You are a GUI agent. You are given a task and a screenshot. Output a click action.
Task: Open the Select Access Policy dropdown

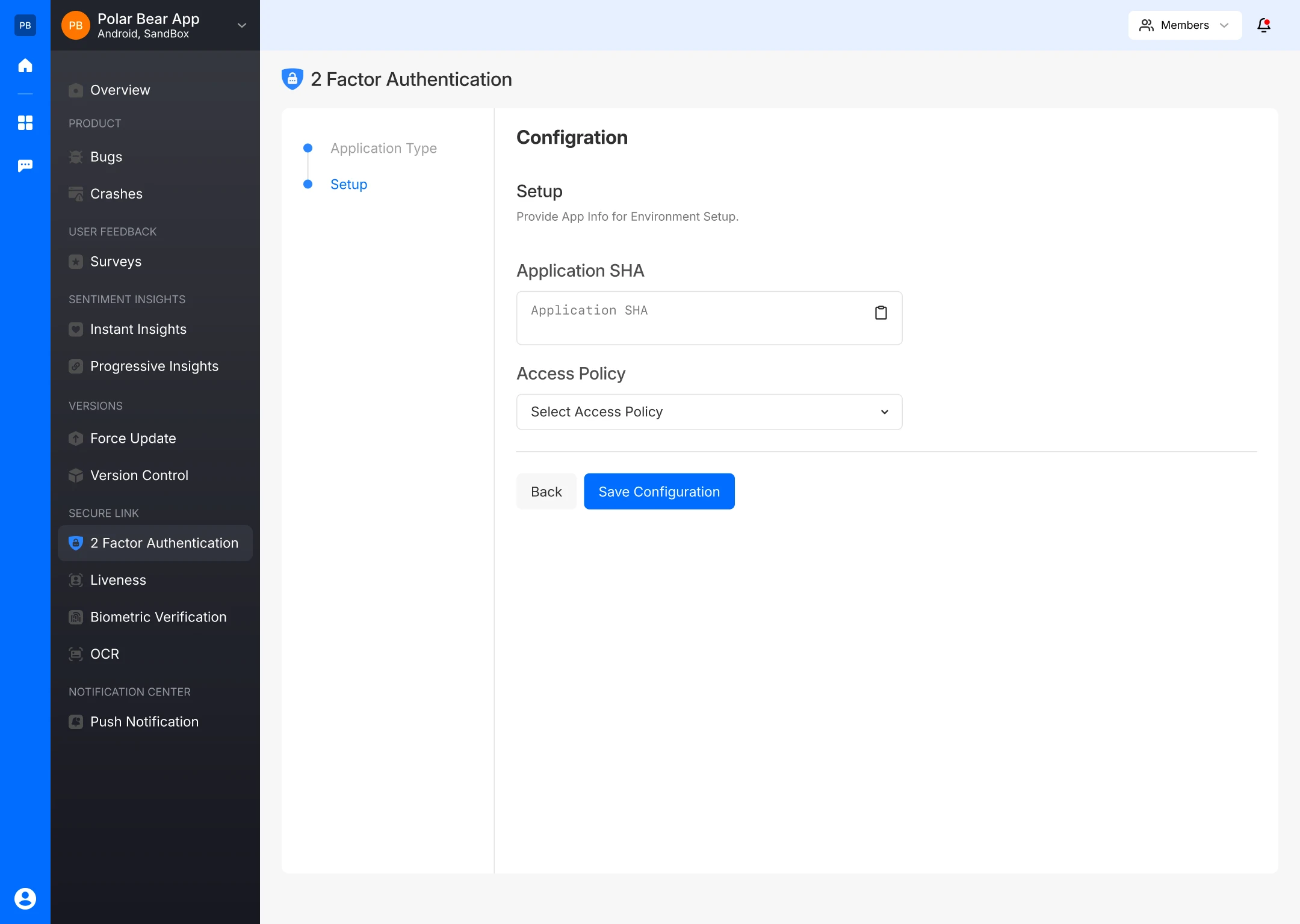[709, 412]
